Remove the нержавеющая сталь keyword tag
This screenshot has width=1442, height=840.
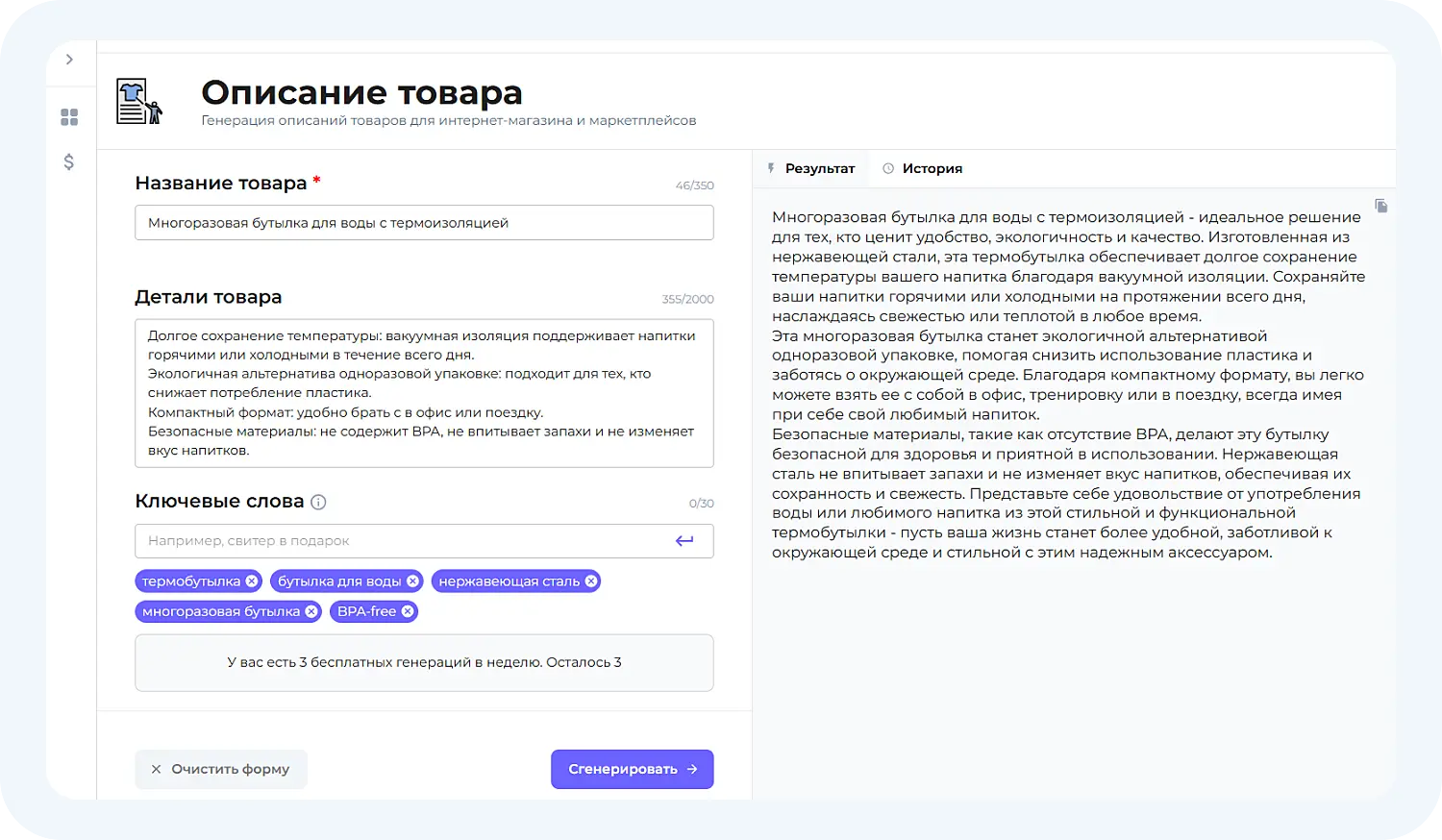point(590,581)
